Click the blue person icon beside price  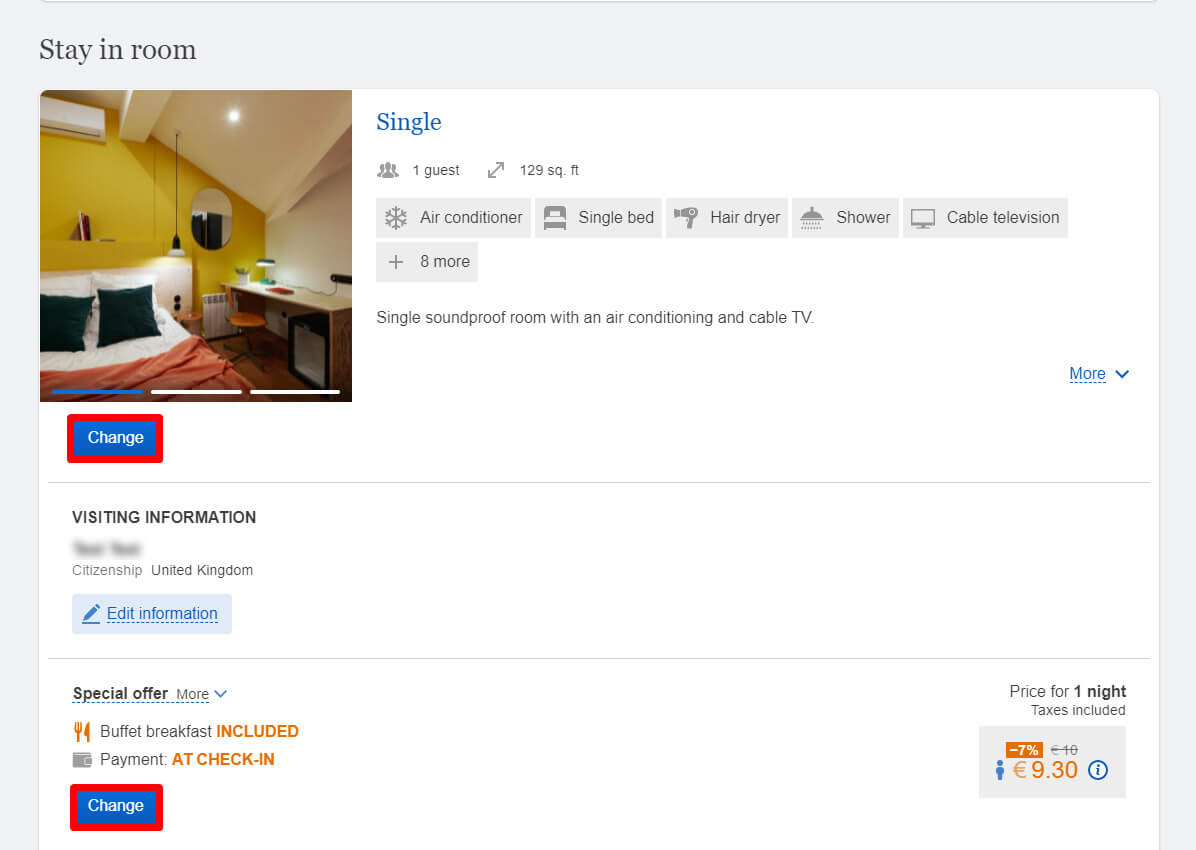pyautogui.click(x=999, y=770)
